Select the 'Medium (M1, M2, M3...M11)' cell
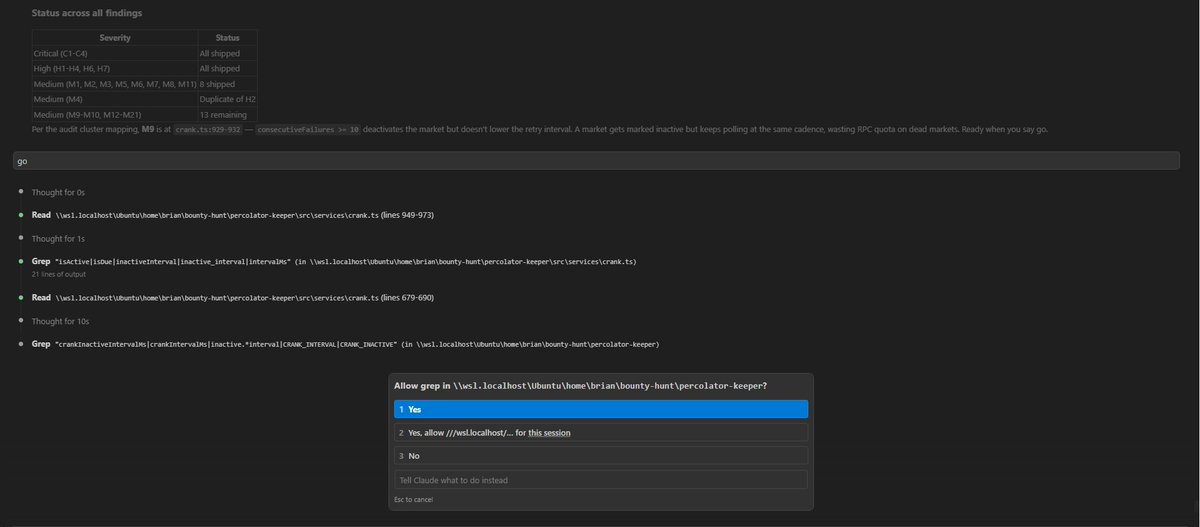Image resolution: width=1200 pixels, height=527 pixels. (115, 84)
